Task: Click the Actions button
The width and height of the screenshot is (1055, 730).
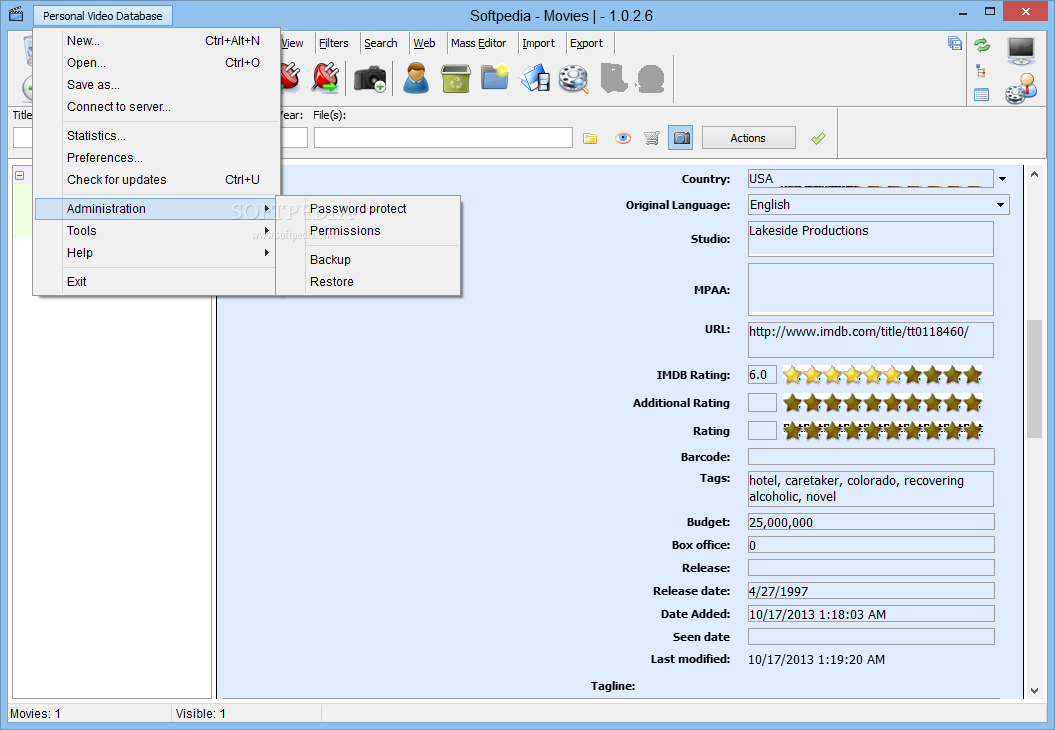Action: [x=748, y=138]
